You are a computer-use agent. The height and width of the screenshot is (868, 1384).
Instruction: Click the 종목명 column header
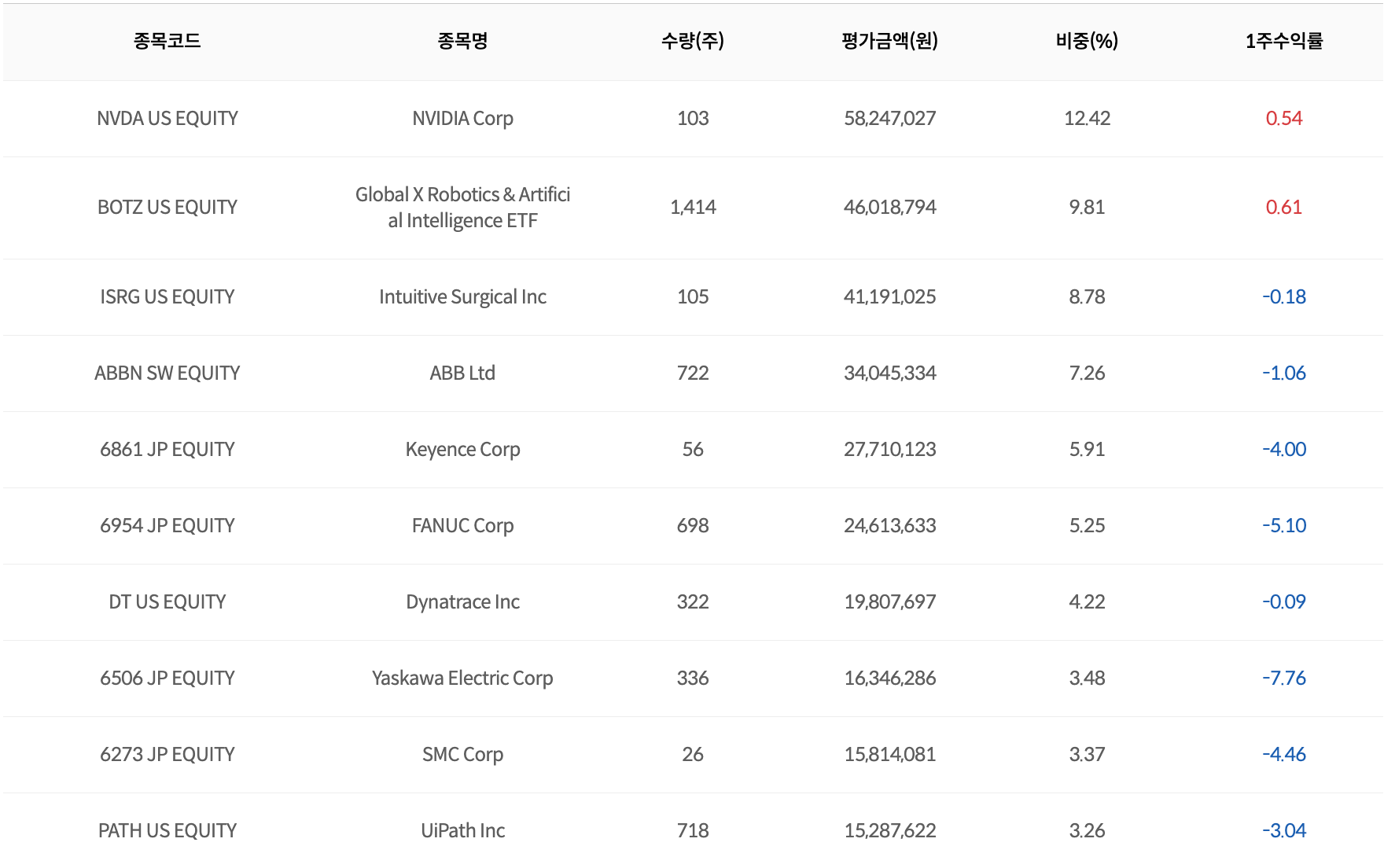coord(462,41)
